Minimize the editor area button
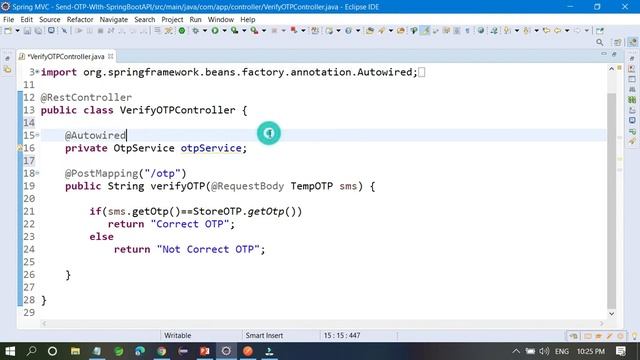The width and height of the screenshot is (640, 360). click(604, 54)
